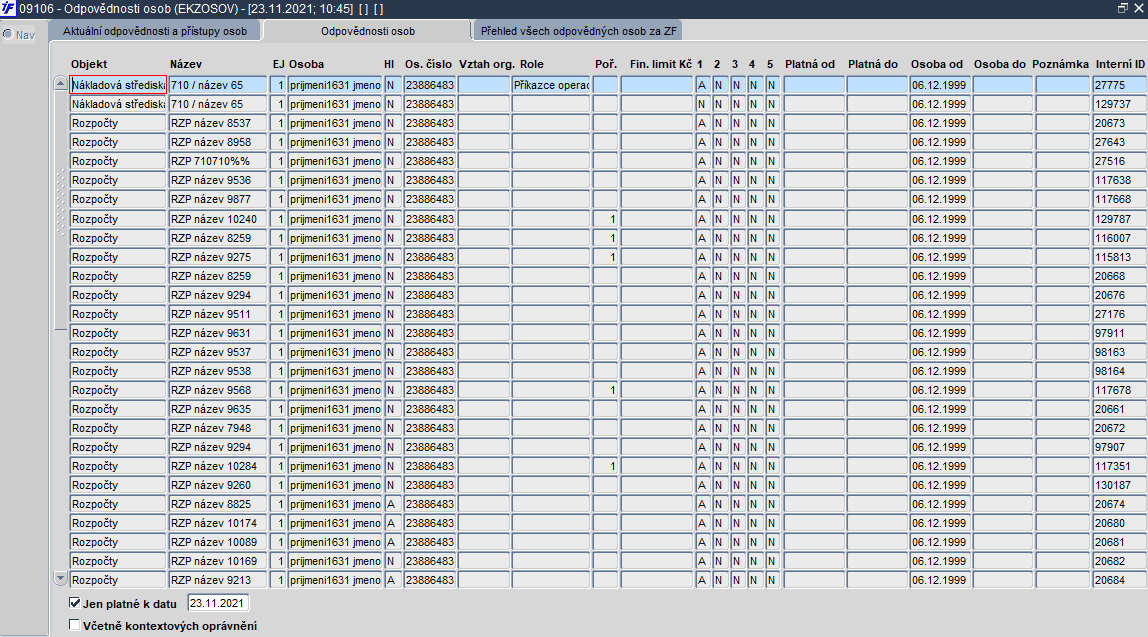Click the empty Platná od field in the ID 27775 row

click(813, 85)
